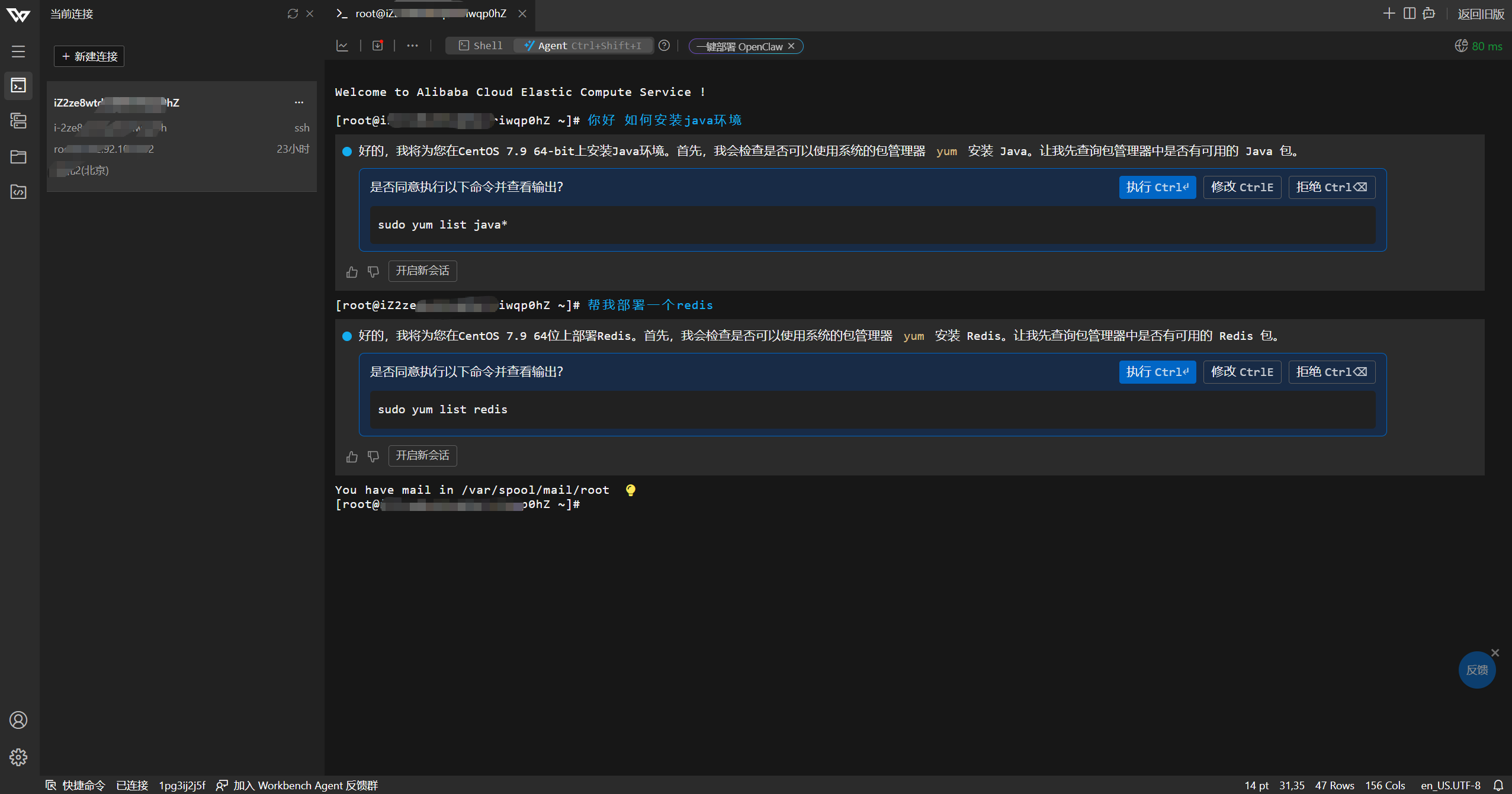Open the terminal sessions icon in the left sidebar
Screen dimensions: 1512x794
[x=18, y=86]
